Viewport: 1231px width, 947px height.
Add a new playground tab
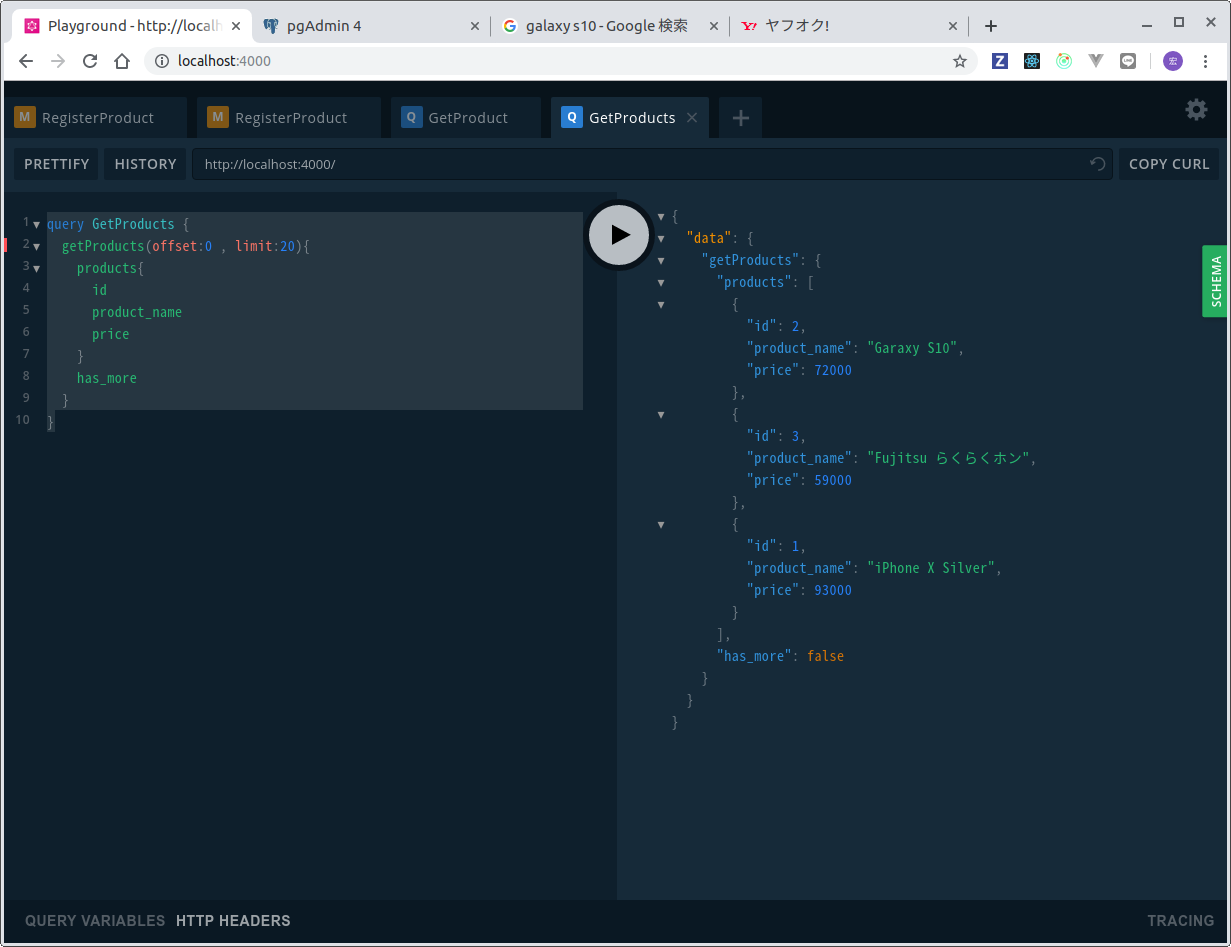740,118
